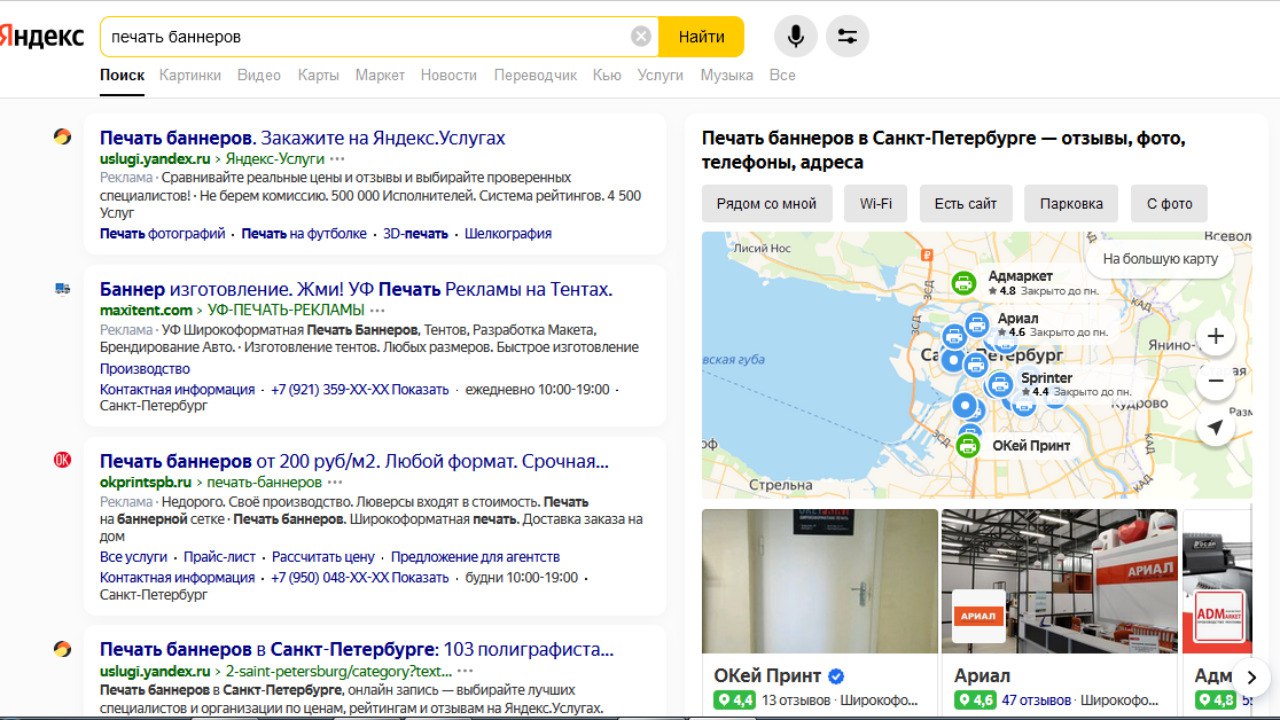Open the Прайс-лист sitelink
This screenshot has height=720, width=1280.
click(219, 557)
